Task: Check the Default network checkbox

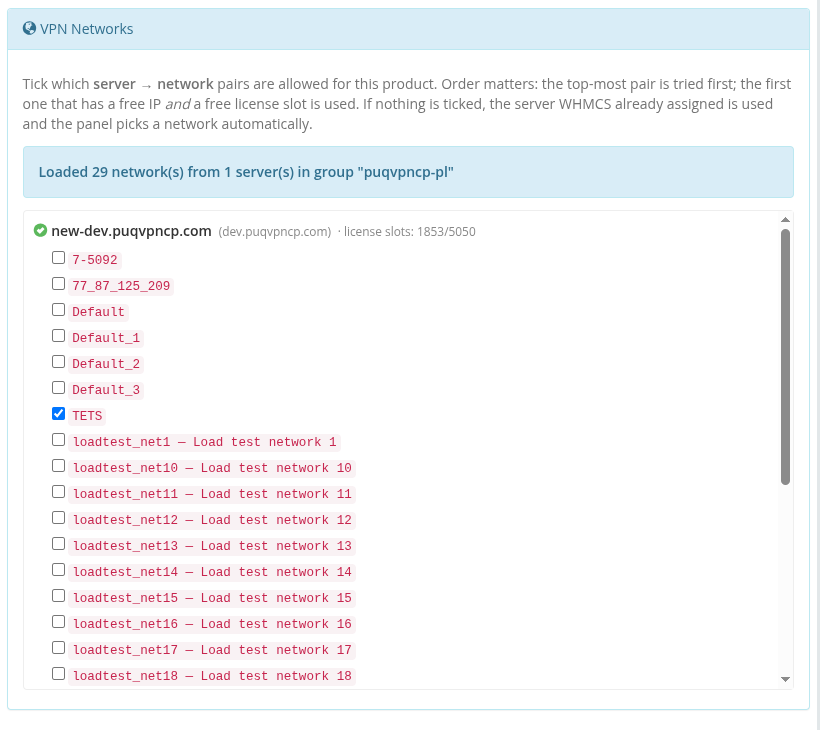Action: pyautogui.click(x=59, y=310)
